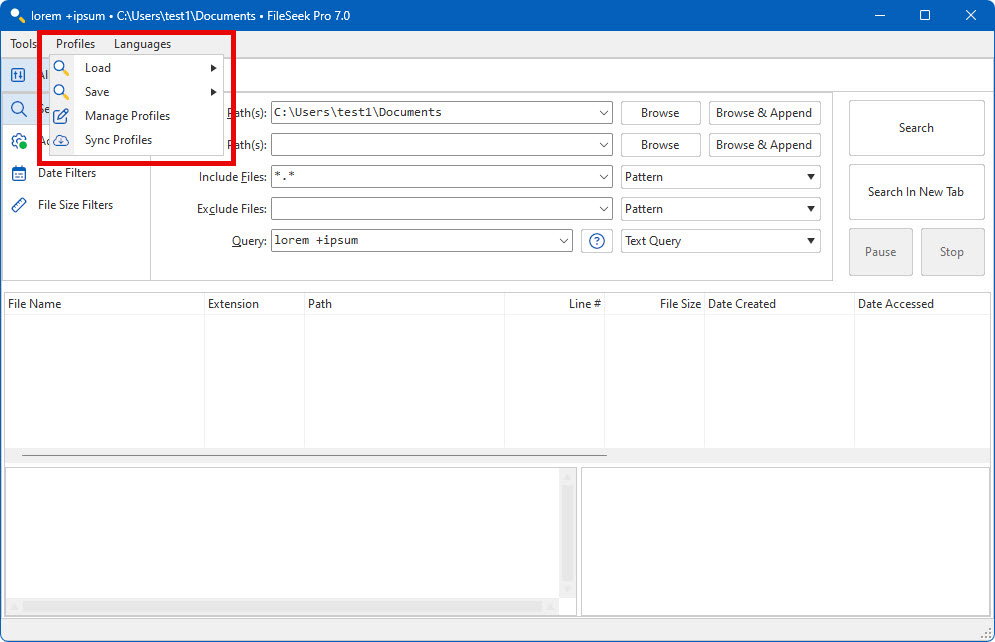The width and height of the screenshot is (995, 642).
Task: Click the Manage Profiles edit icon
Action: (x=61, y=116)
